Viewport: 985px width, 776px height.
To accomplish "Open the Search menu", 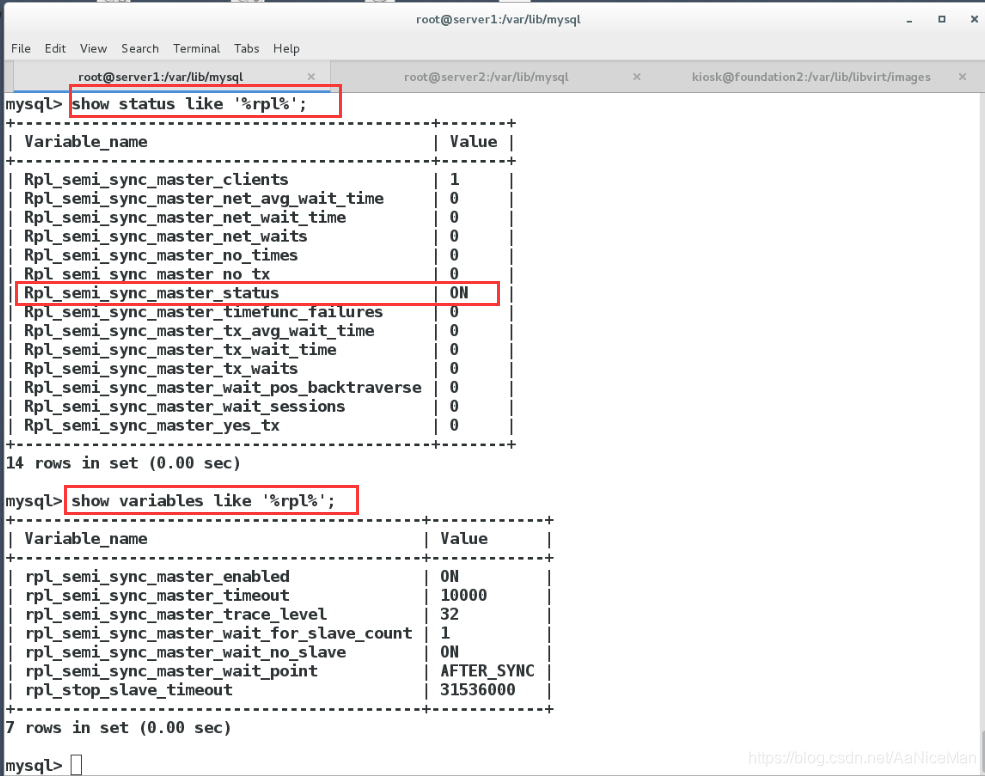I will coord(139,48).
